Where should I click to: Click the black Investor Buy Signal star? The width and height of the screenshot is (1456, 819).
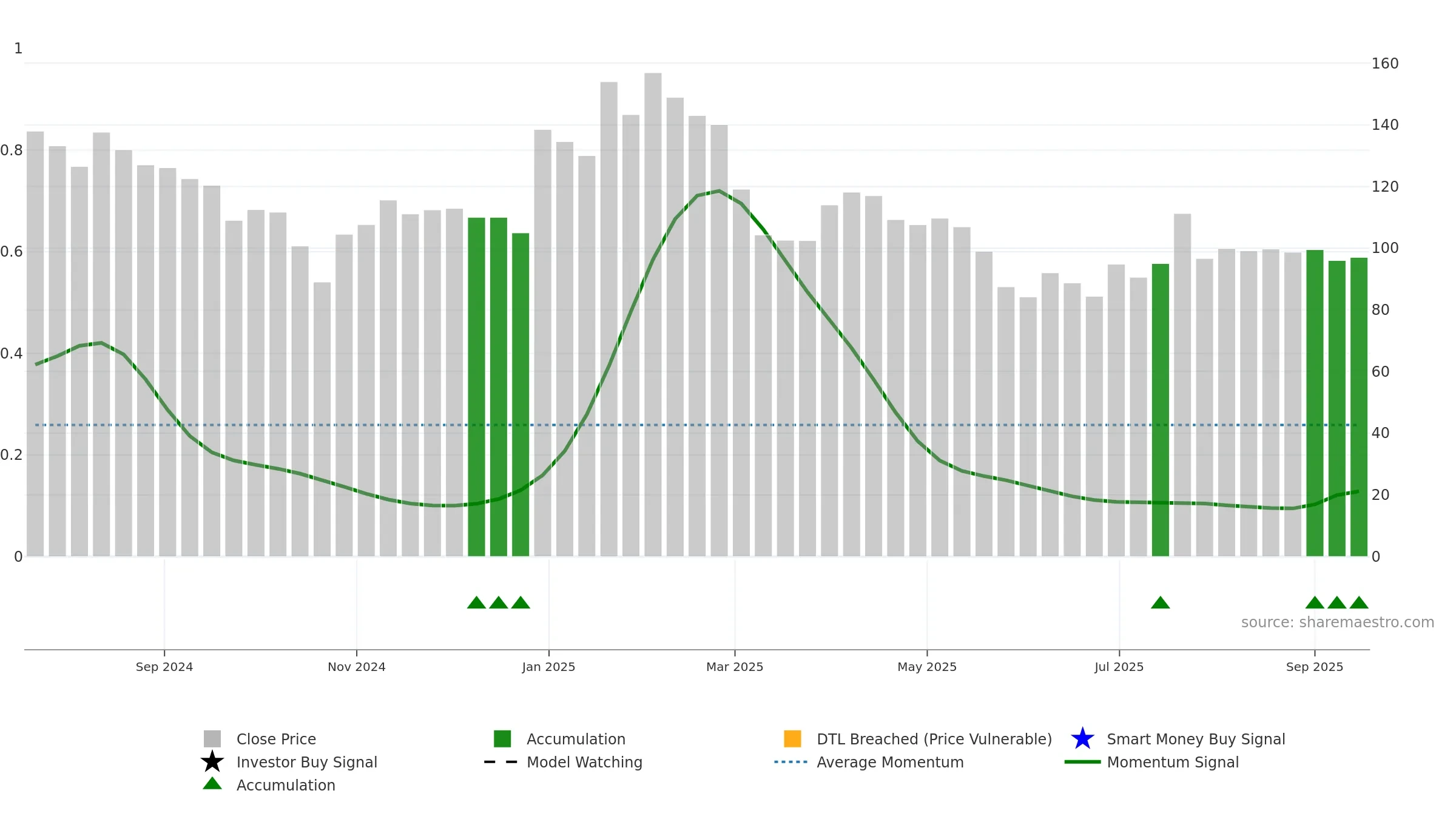(x=212, y=762)
